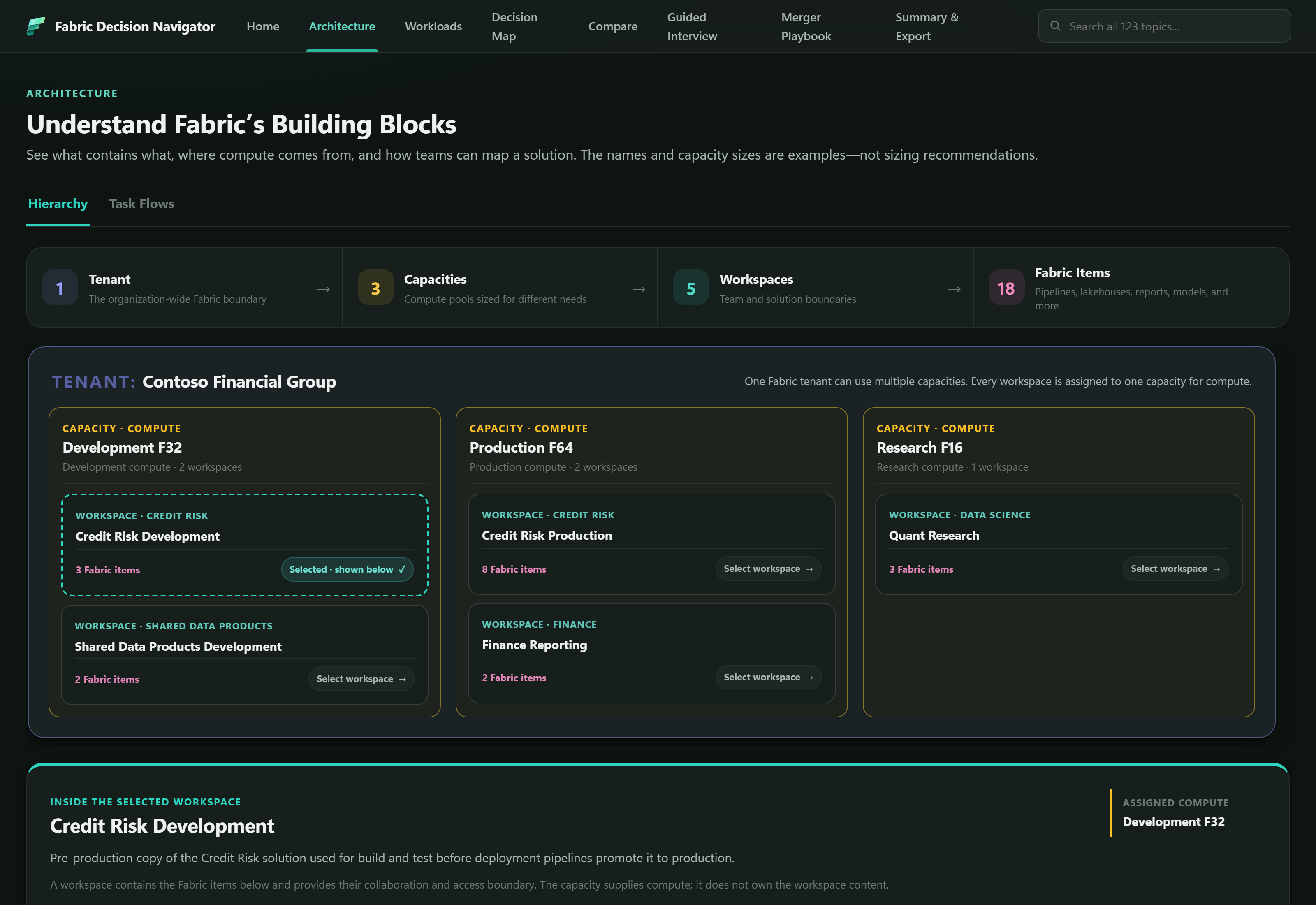Select the Credit Risk Production workspace
Image resolution: width=1316 pixels, height=905 pixels.
pos(768,569)
